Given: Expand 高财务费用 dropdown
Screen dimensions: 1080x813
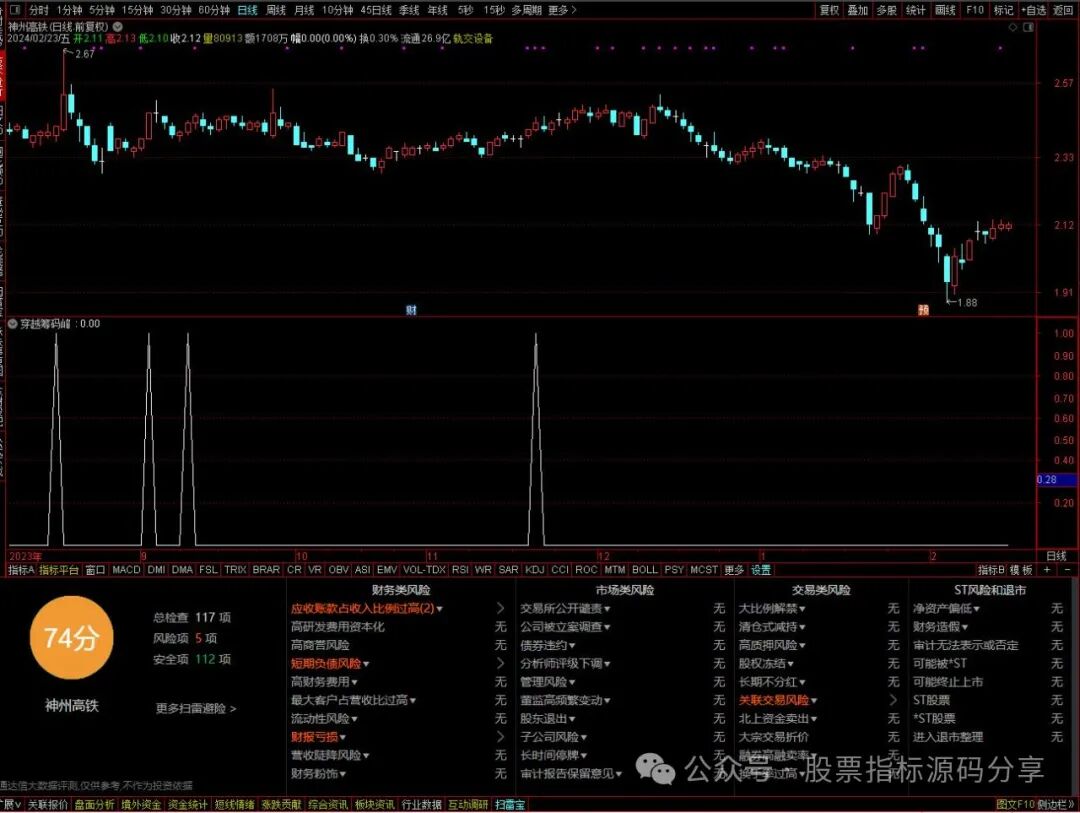Looking at the screenshot, I should point(354,682).
